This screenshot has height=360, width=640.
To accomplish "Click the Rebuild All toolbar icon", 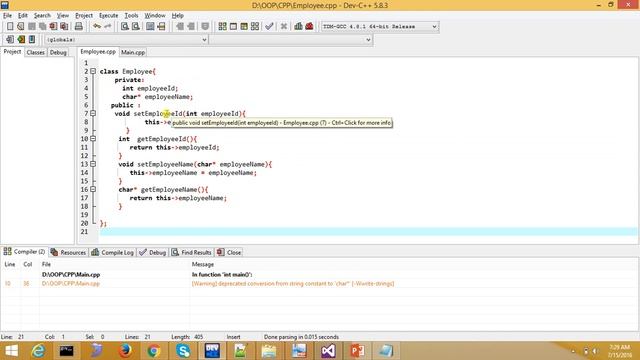I will pyautogui.click(x=255, y=26).
